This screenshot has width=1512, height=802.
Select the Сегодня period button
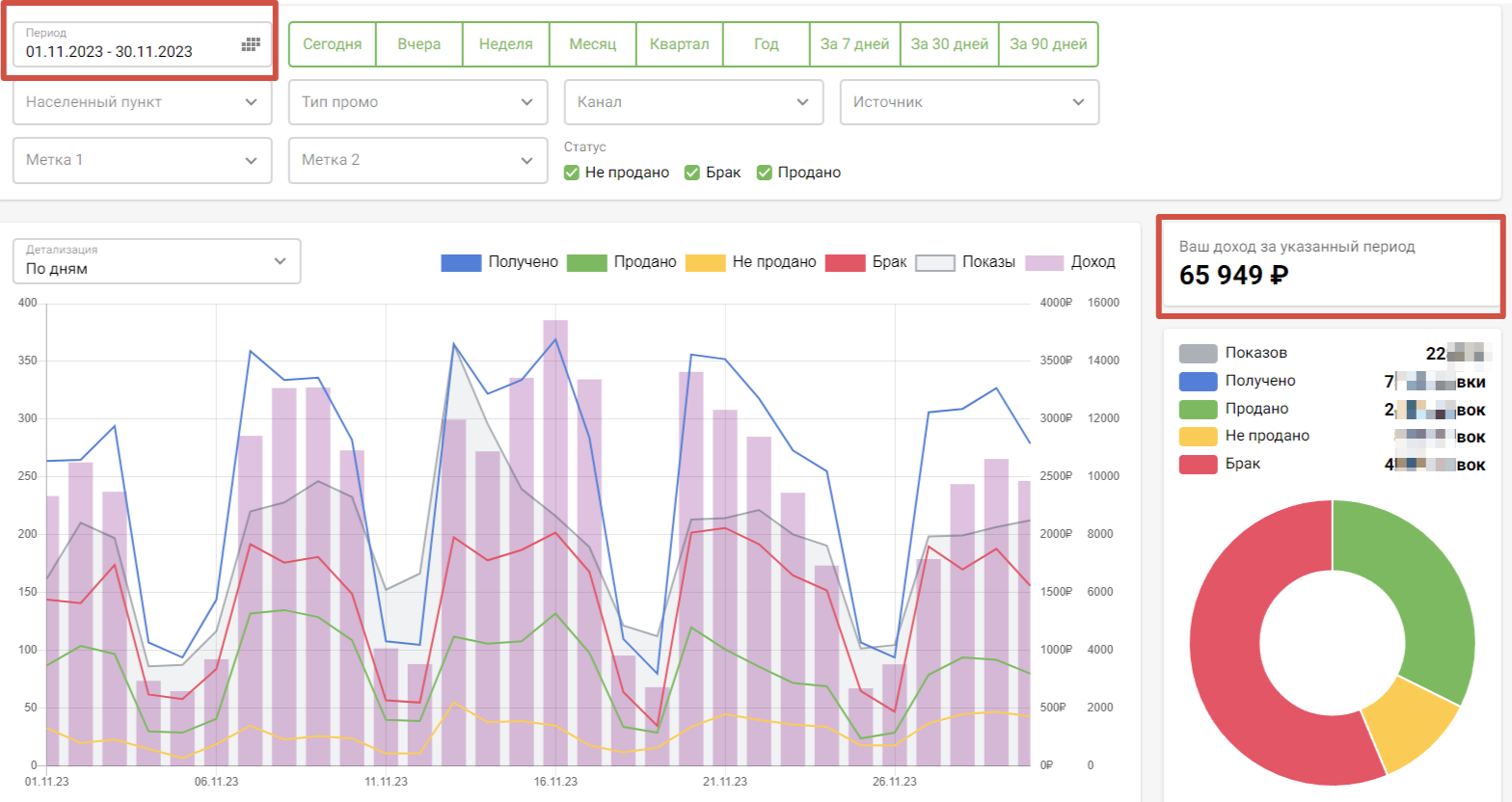(x=332, y=44)
